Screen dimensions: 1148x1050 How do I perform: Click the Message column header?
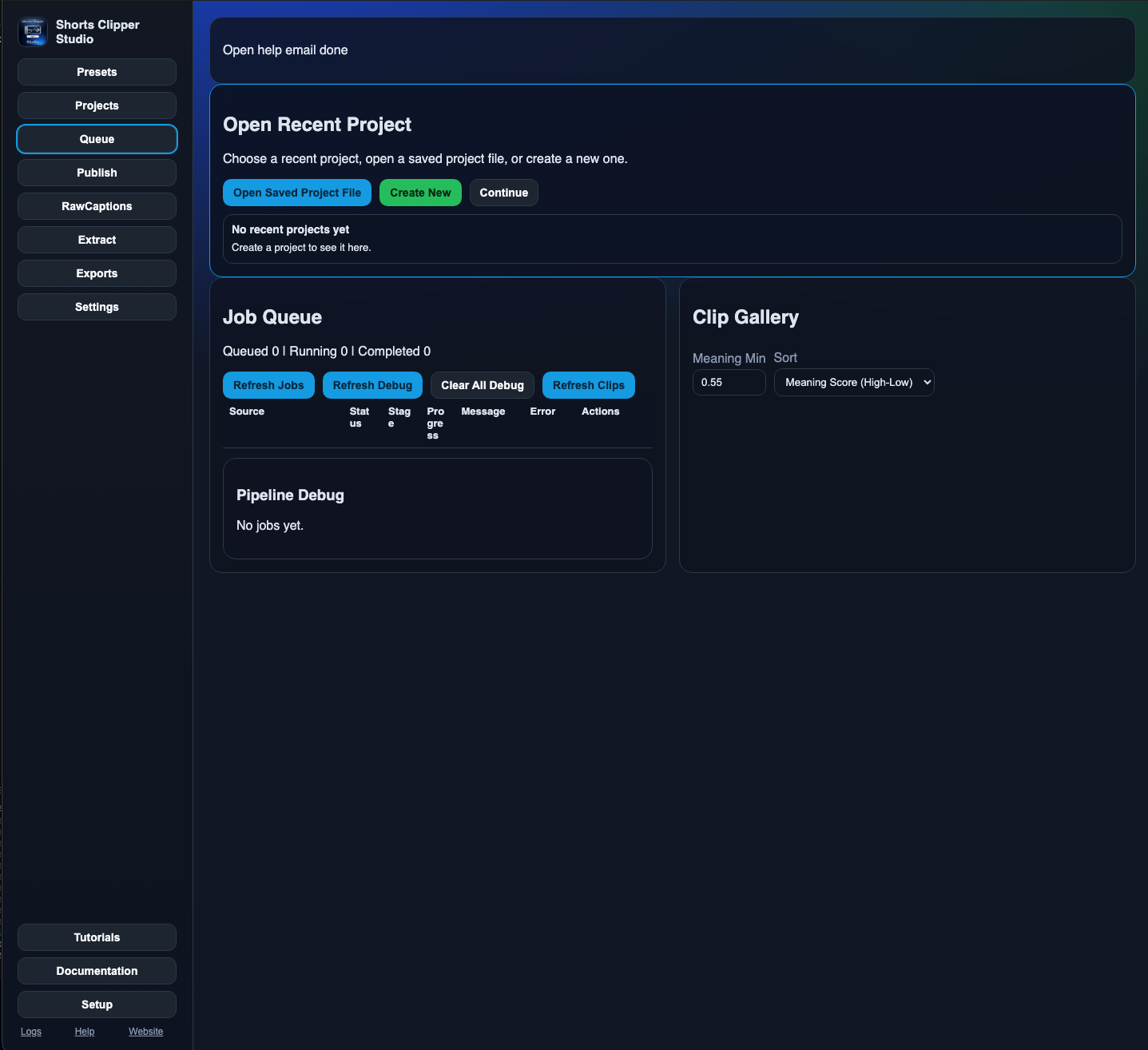483,412
